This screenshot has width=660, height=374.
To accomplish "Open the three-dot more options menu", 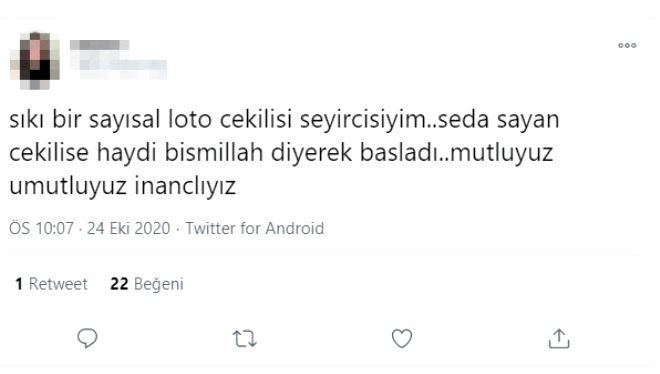I will pos(627,45).
